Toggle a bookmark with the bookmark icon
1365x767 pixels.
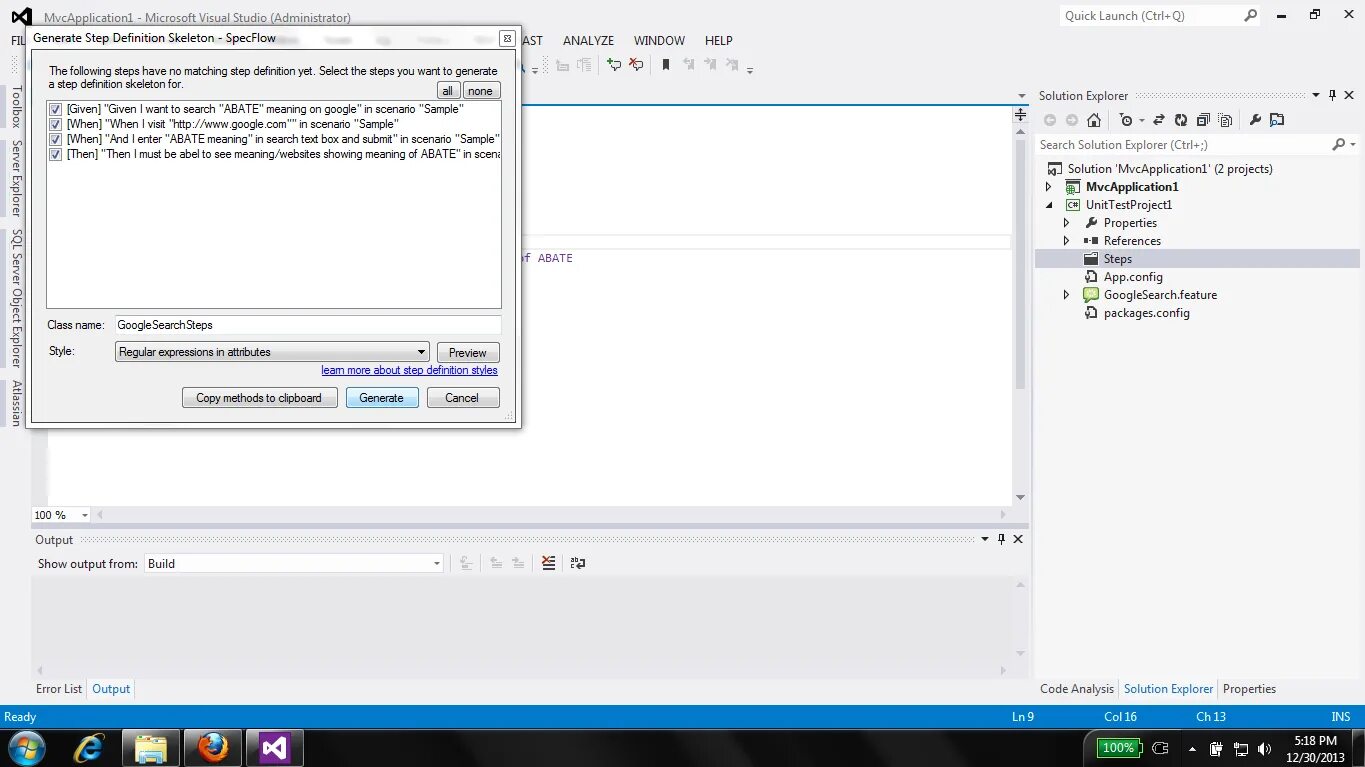click(666, 65)
